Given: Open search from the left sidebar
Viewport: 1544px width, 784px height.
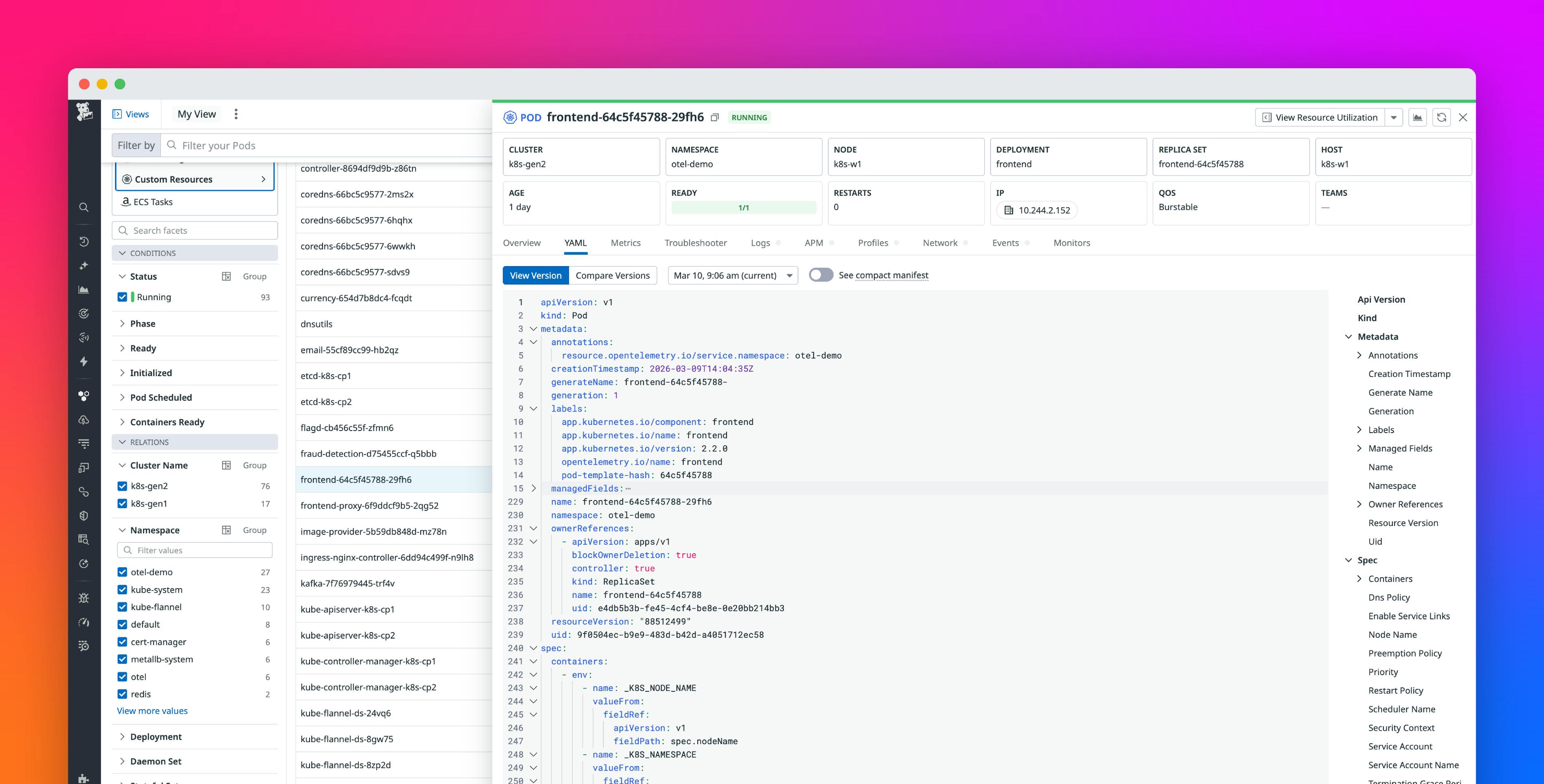Looking at the screenshot, I should (x=84, y=208).
